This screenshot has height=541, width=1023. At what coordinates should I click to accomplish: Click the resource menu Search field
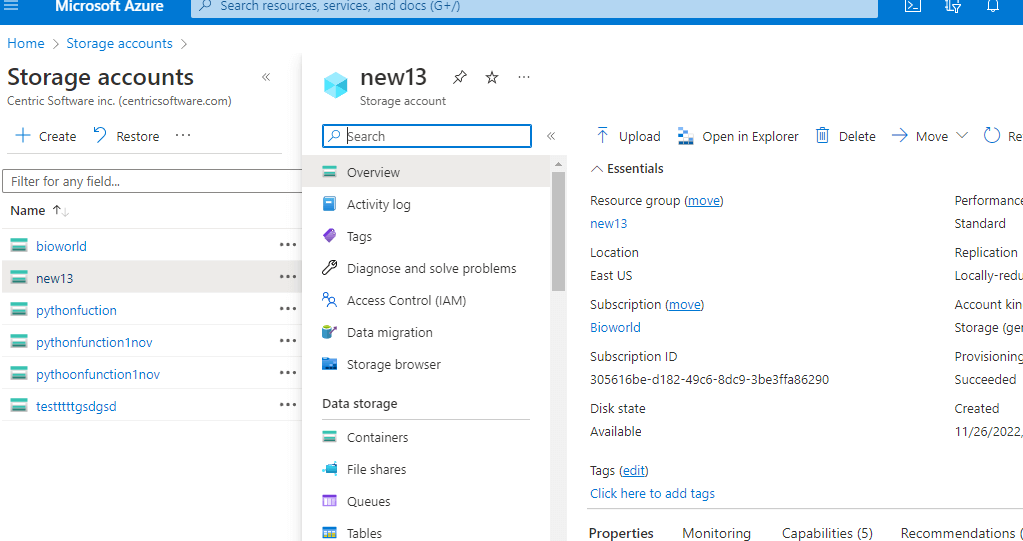point(427,136)
